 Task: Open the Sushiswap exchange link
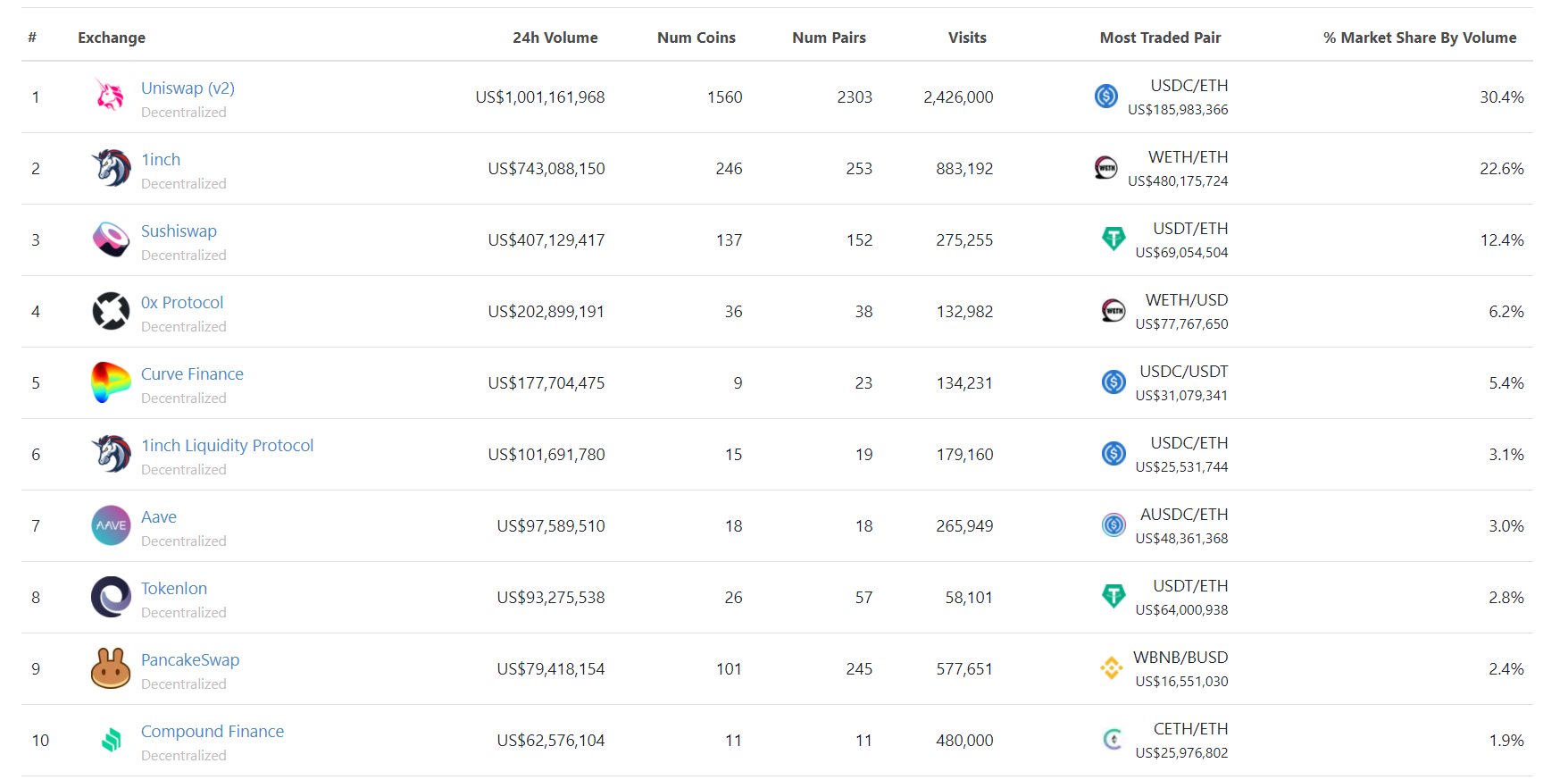pos(179,231)
